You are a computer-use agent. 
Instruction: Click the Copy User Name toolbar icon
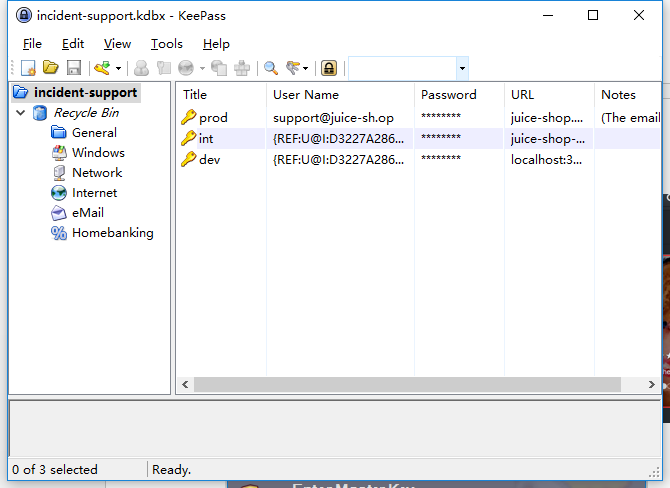point(141,68)
